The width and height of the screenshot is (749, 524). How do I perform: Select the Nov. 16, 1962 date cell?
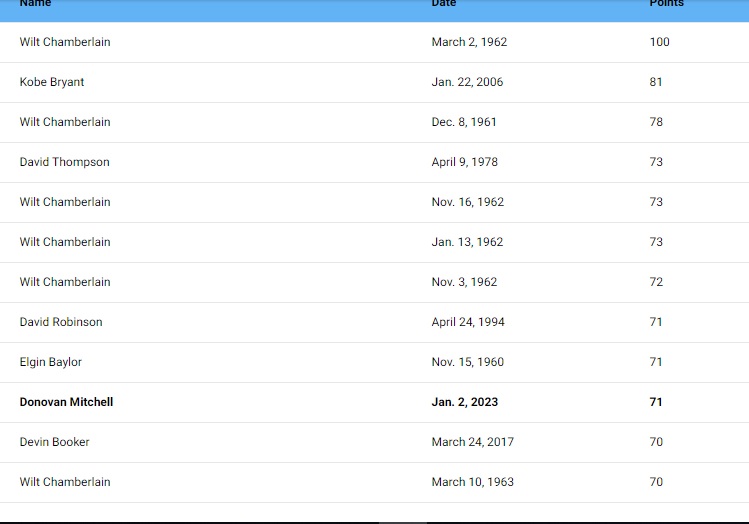tap(468, 202)
